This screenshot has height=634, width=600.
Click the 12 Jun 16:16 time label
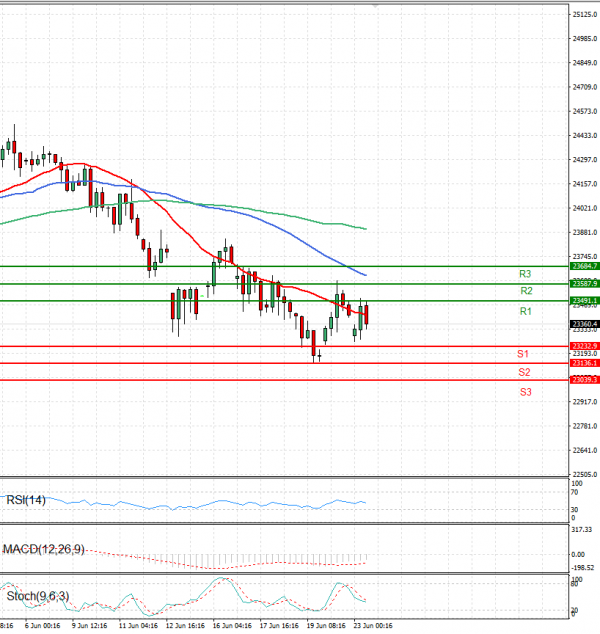[185, 626]
